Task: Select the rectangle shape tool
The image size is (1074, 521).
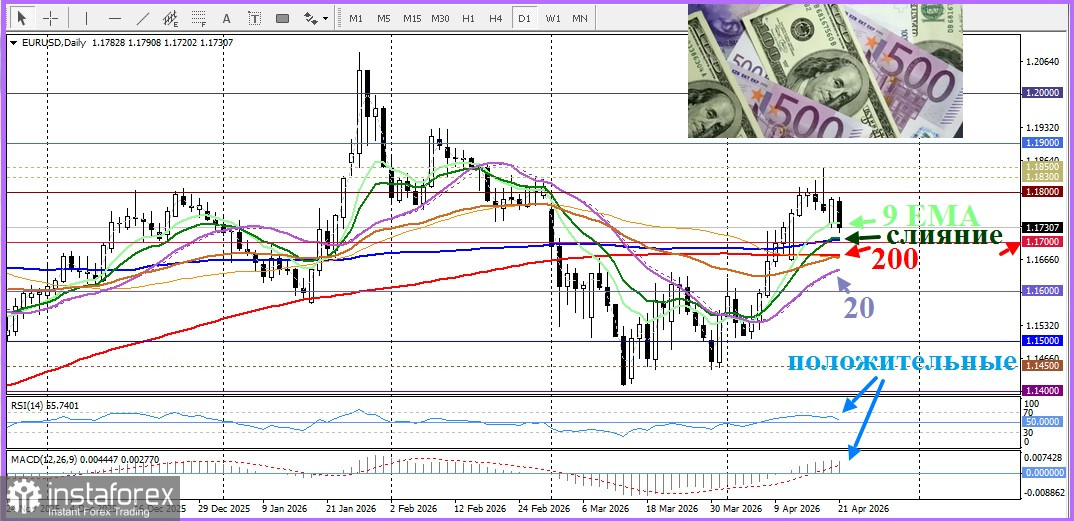Action: coord(282,18)
